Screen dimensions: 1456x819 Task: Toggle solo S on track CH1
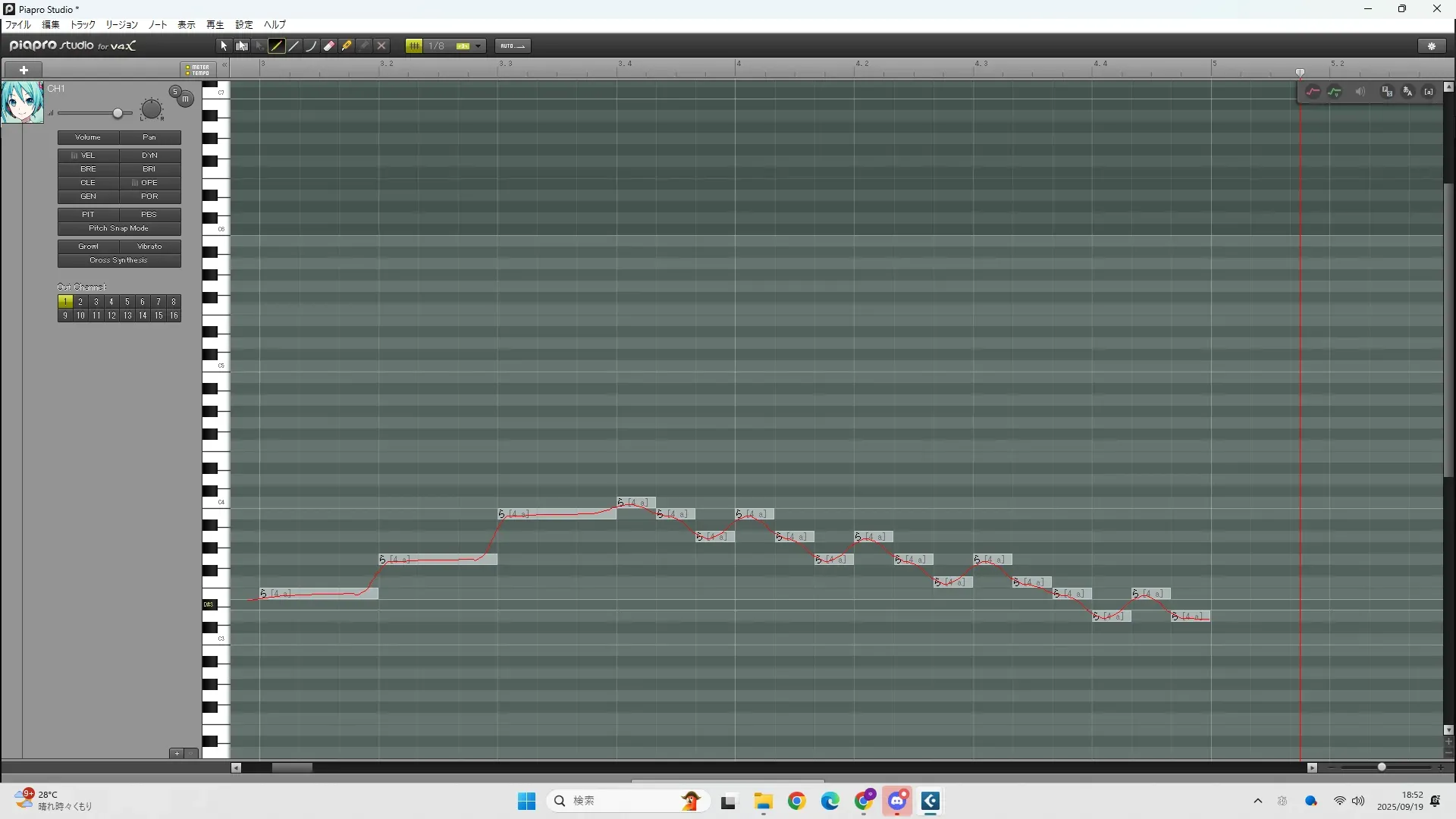click(x=175, y=92)
